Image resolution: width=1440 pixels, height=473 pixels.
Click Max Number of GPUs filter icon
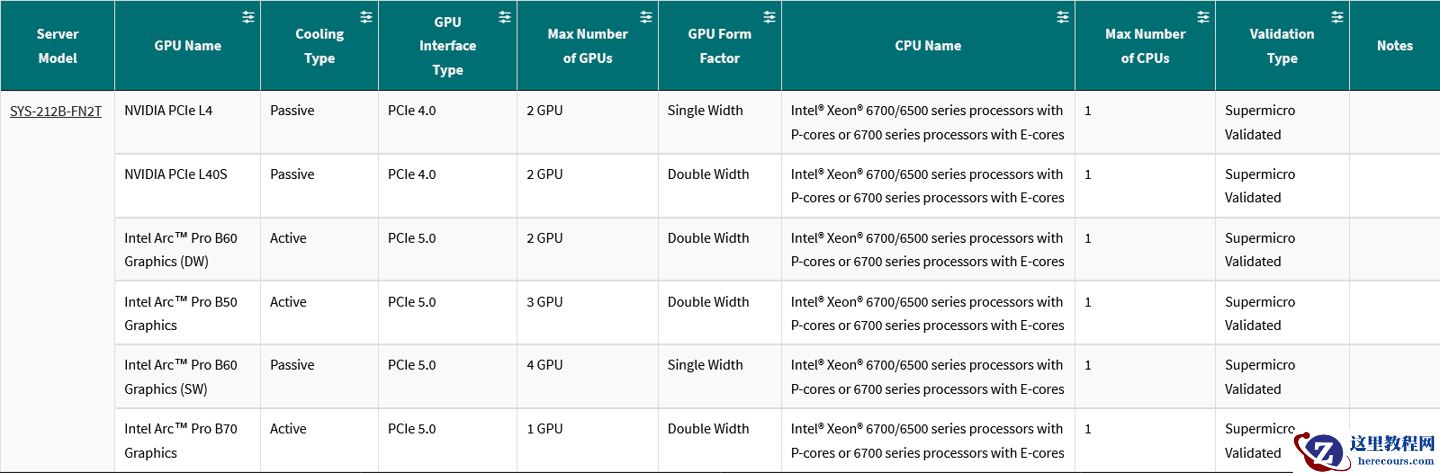click(646, 17)
